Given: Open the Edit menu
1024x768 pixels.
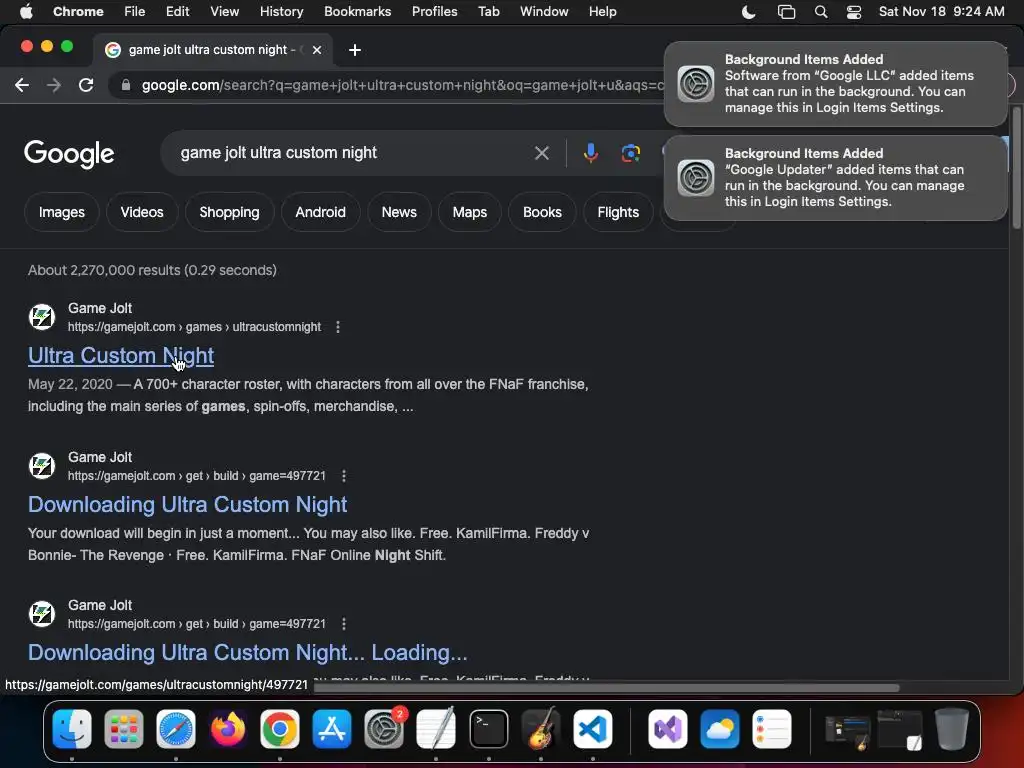Looking at the screenshot, I should (177, 12).
